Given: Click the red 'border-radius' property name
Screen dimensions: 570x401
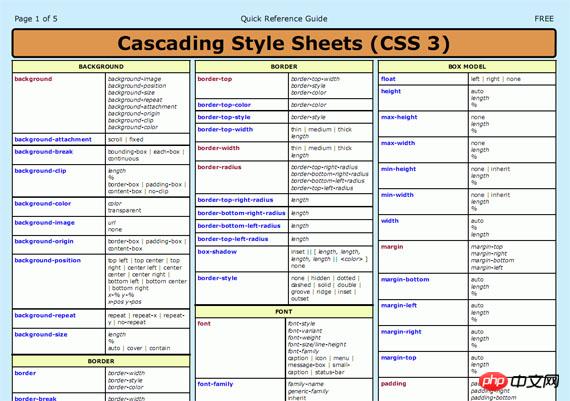Looking at the screenshot, I should click(x=220, y=167).
